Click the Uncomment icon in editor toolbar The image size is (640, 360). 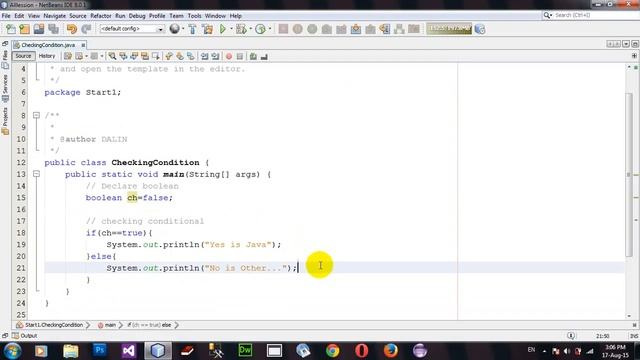264,56
